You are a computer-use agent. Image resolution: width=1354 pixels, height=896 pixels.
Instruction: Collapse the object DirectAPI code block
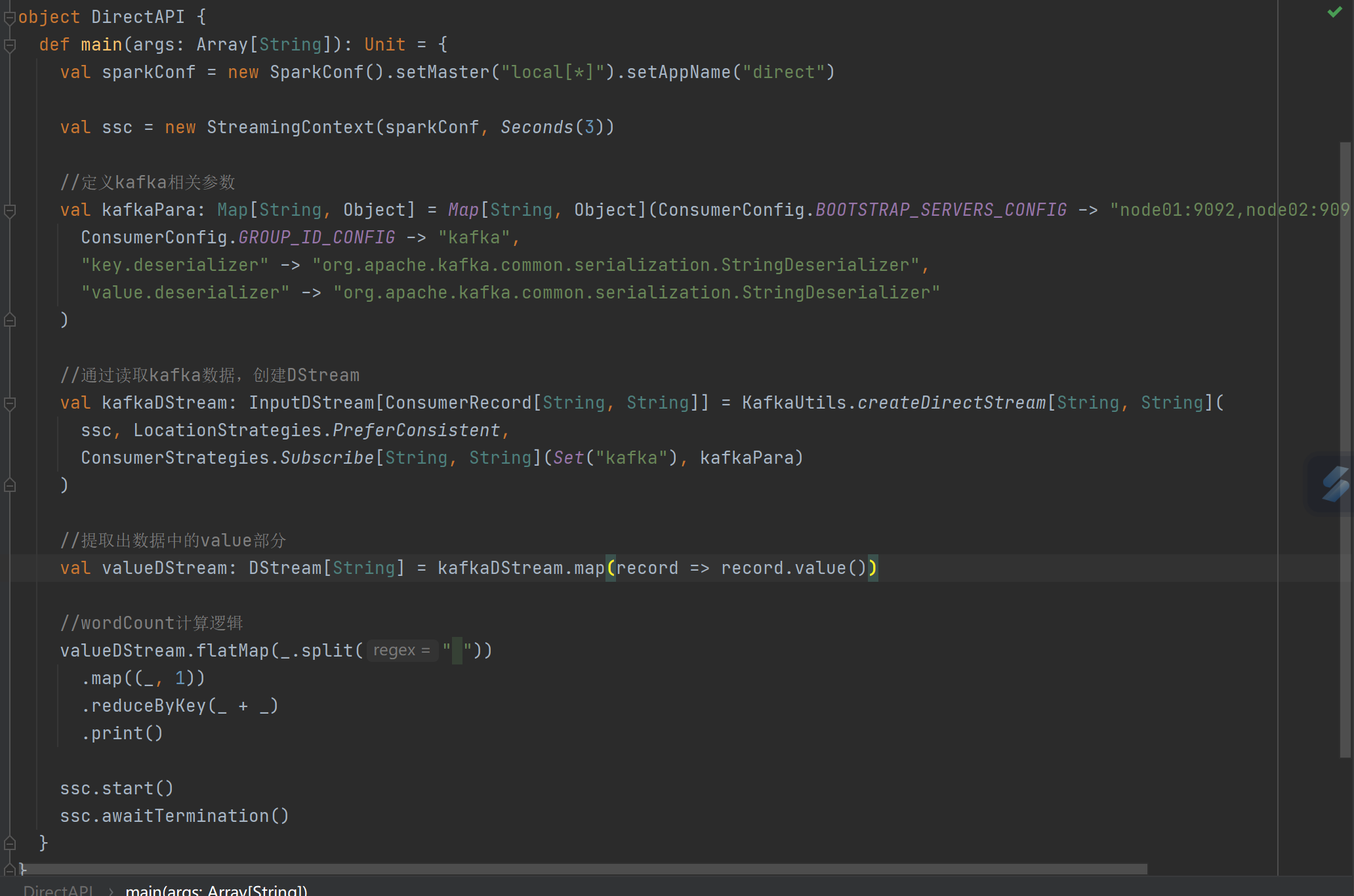coord(9,18)
